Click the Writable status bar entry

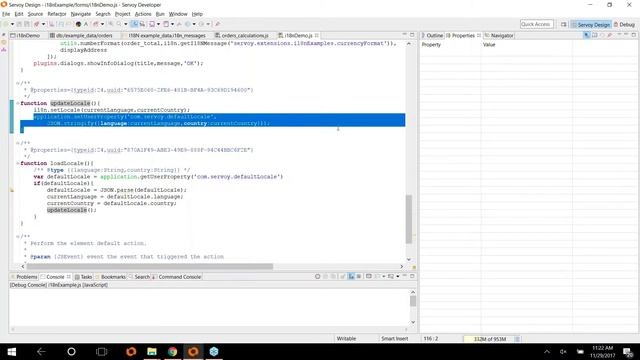[346, 339]
